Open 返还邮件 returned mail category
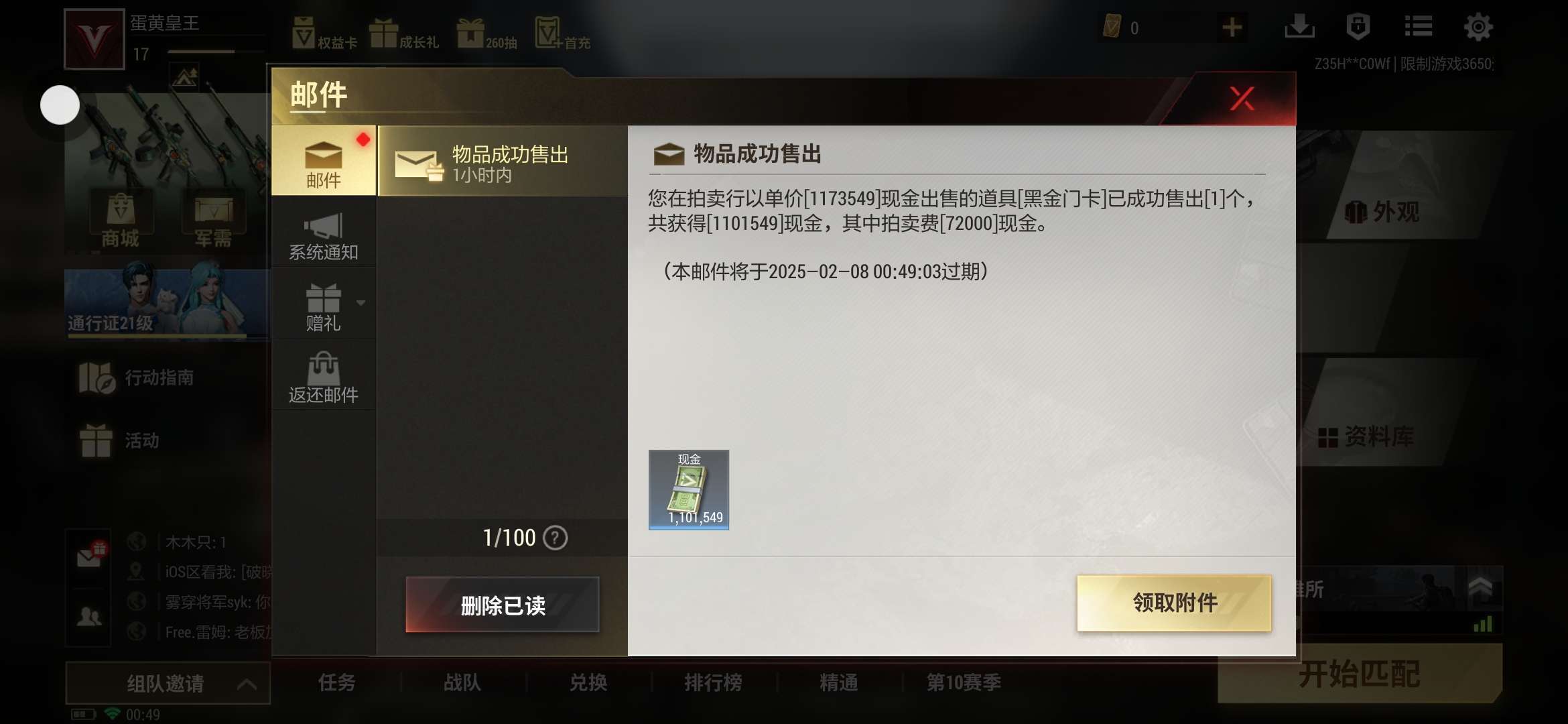This screenshot has height=724, width=1568. [x=324, y=379]
